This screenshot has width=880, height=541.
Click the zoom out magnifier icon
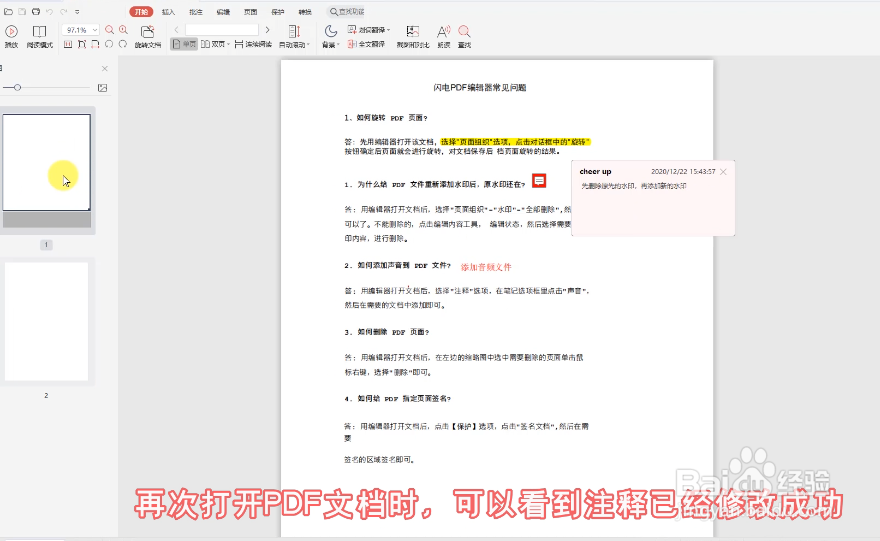(x=109, y=30)
